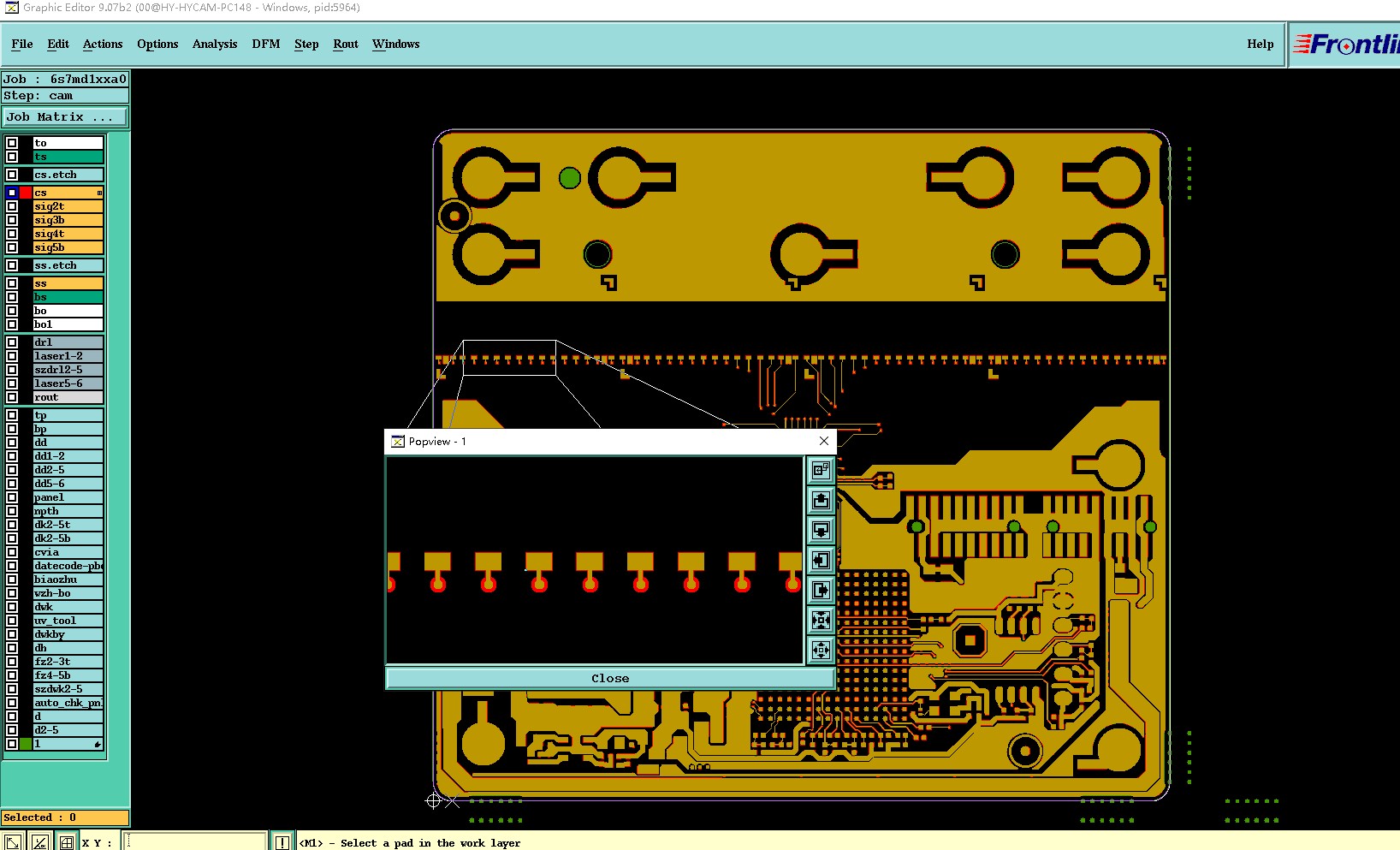
Task: Toggle display checkbox for cs.etch layer
Action: [x=12, y=175]
